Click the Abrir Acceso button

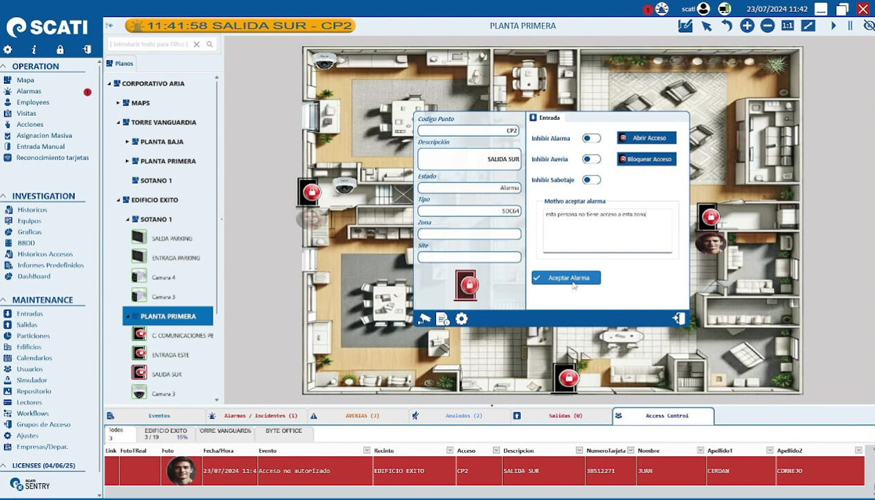tap(646, 138)
